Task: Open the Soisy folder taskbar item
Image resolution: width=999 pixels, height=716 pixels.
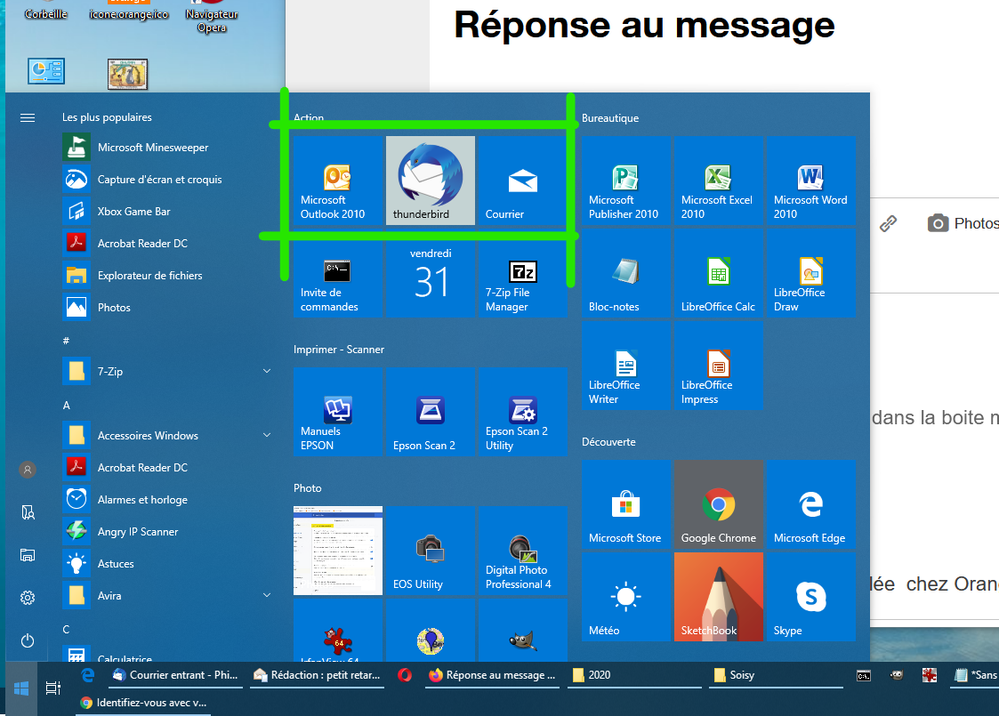Action: [x=776, y=675]
